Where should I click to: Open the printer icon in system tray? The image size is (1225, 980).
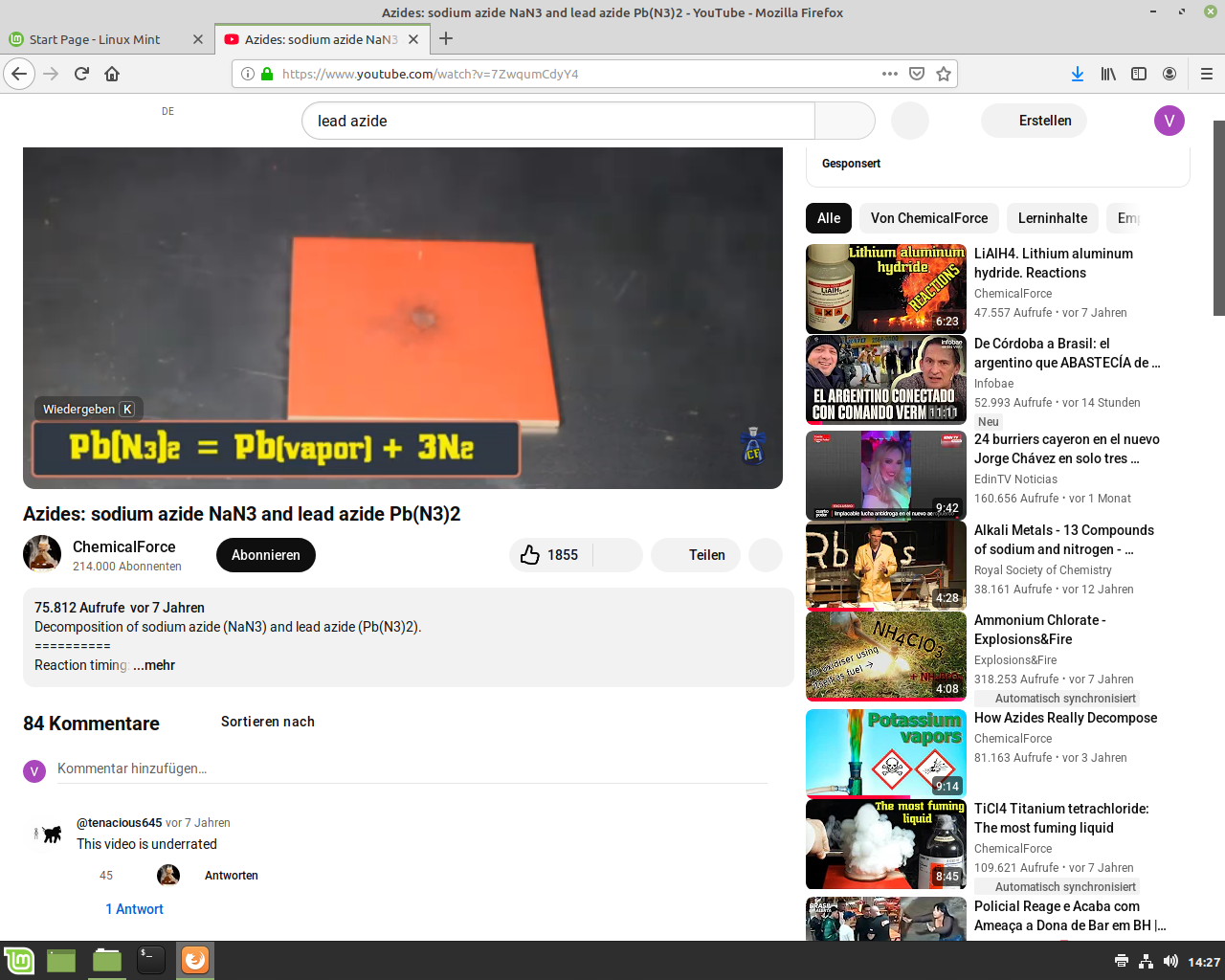tap(1122, 961)
